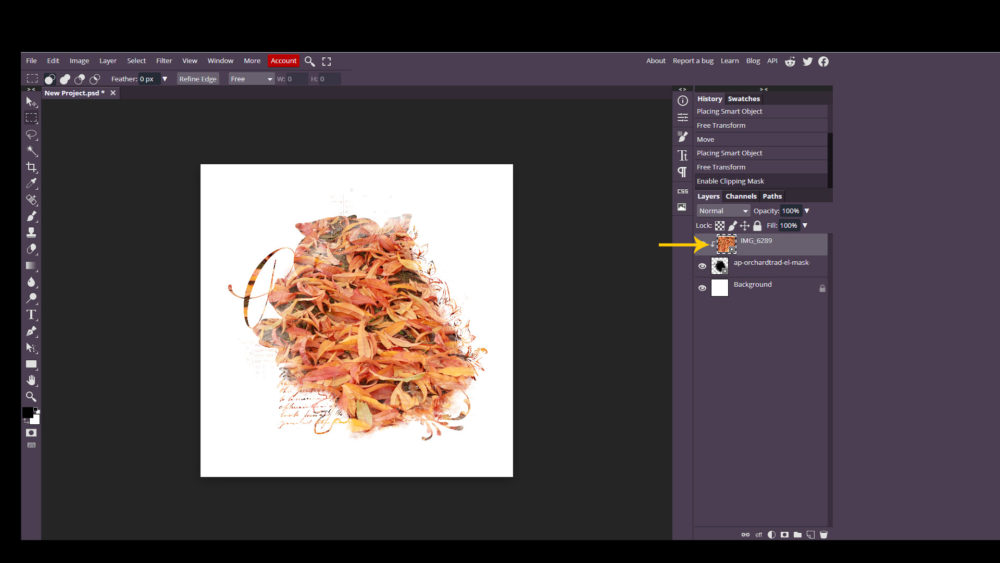The height and width of the screenshot is (563, 1000).
Task: Select the Lasso tool
Action: pos(31,134)
